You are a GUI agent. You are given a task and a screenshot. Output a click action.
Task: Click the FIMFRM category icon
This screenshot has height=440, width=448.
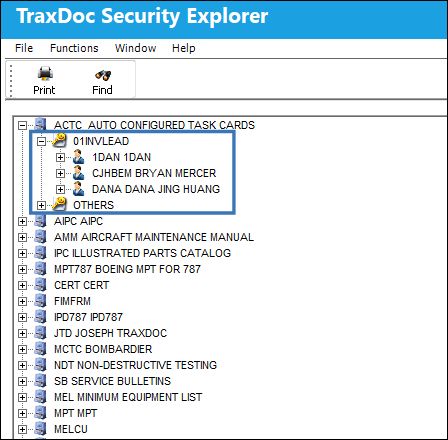tap(40, 300)
